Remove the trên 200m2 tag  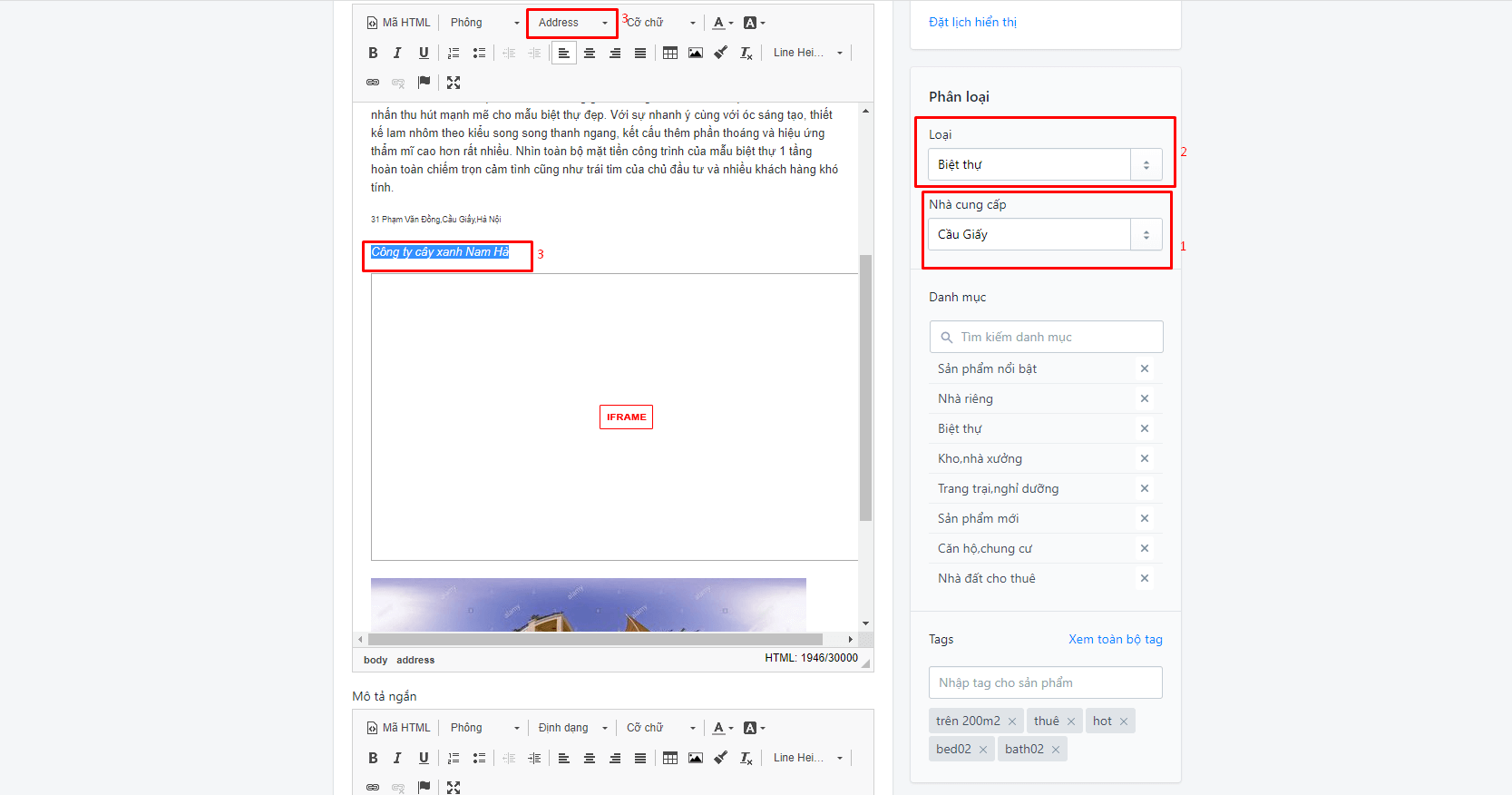point(1012,721)
